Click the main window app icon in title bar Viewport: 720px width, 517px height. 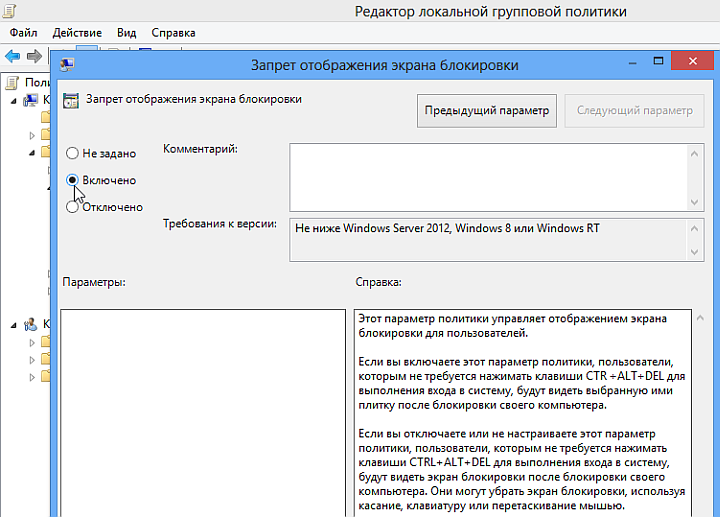[x=9, y=12]
